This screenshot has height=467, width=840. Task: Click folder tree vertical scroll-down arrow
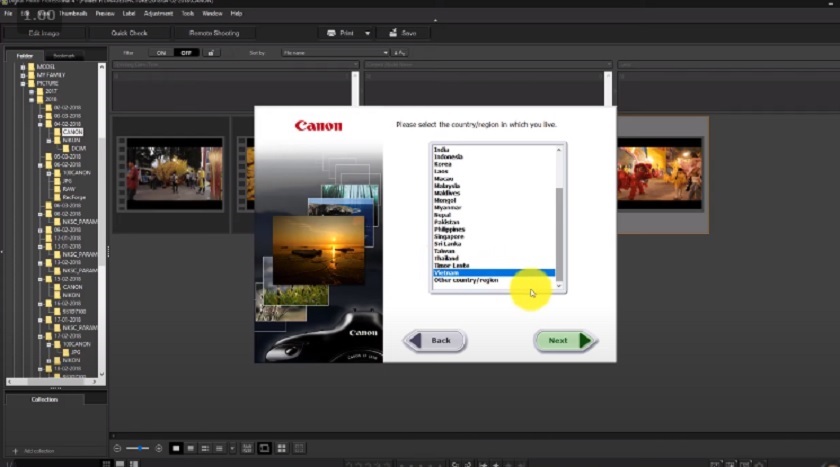tap(102, 374)
